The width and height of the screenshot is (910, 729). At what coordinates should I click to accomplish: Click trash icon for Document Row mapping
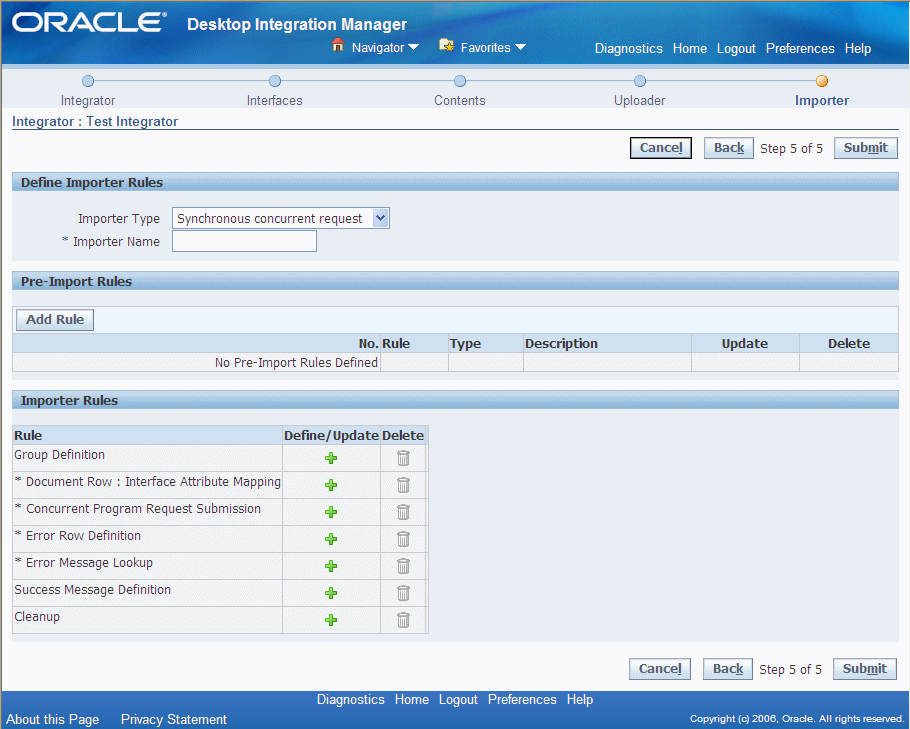(x=403, y=485)
